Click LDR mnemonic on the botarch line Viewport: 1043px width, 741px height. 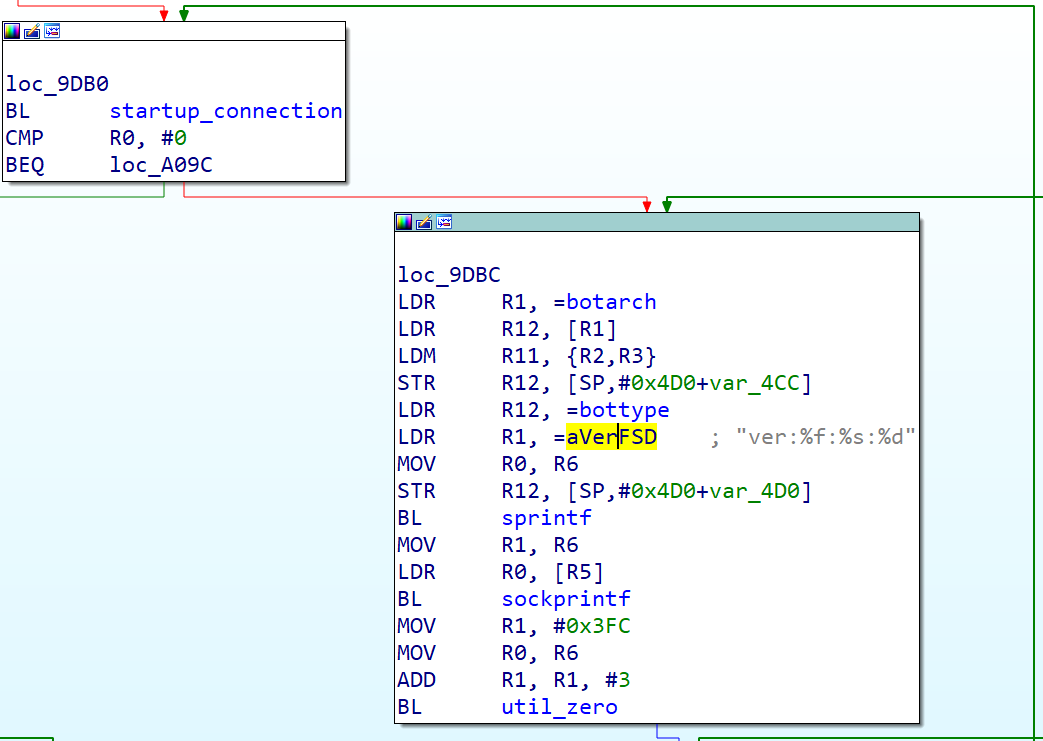pos(416,302)
